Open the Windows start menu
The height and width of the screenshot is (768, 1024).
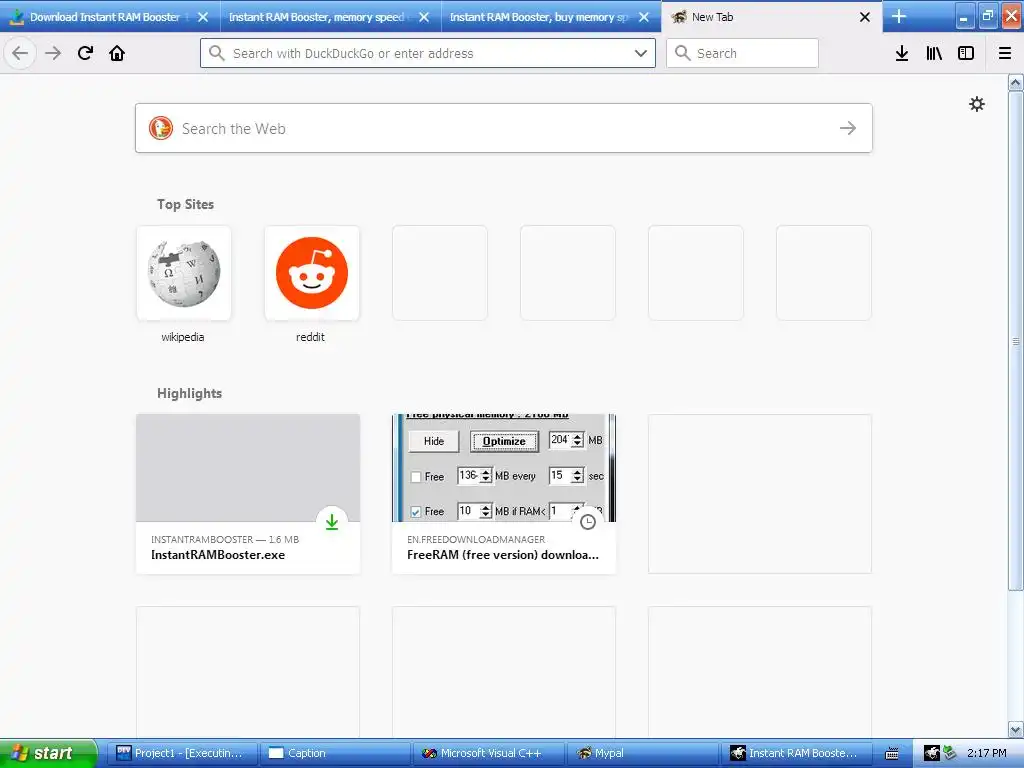click(47, 753)
